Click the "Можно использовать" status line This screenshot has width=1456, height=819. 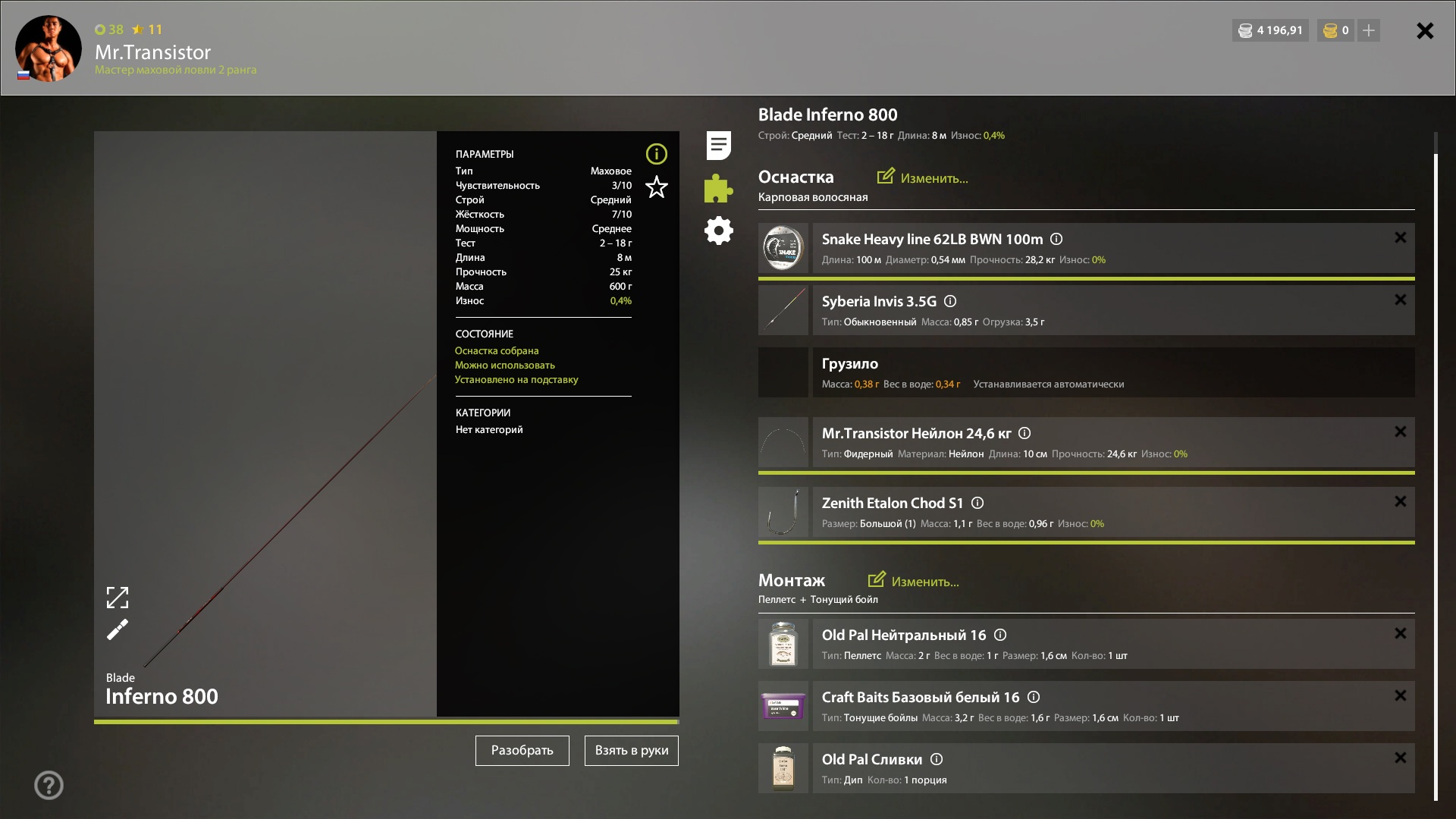pyautogui.click(x=505, y=365)
